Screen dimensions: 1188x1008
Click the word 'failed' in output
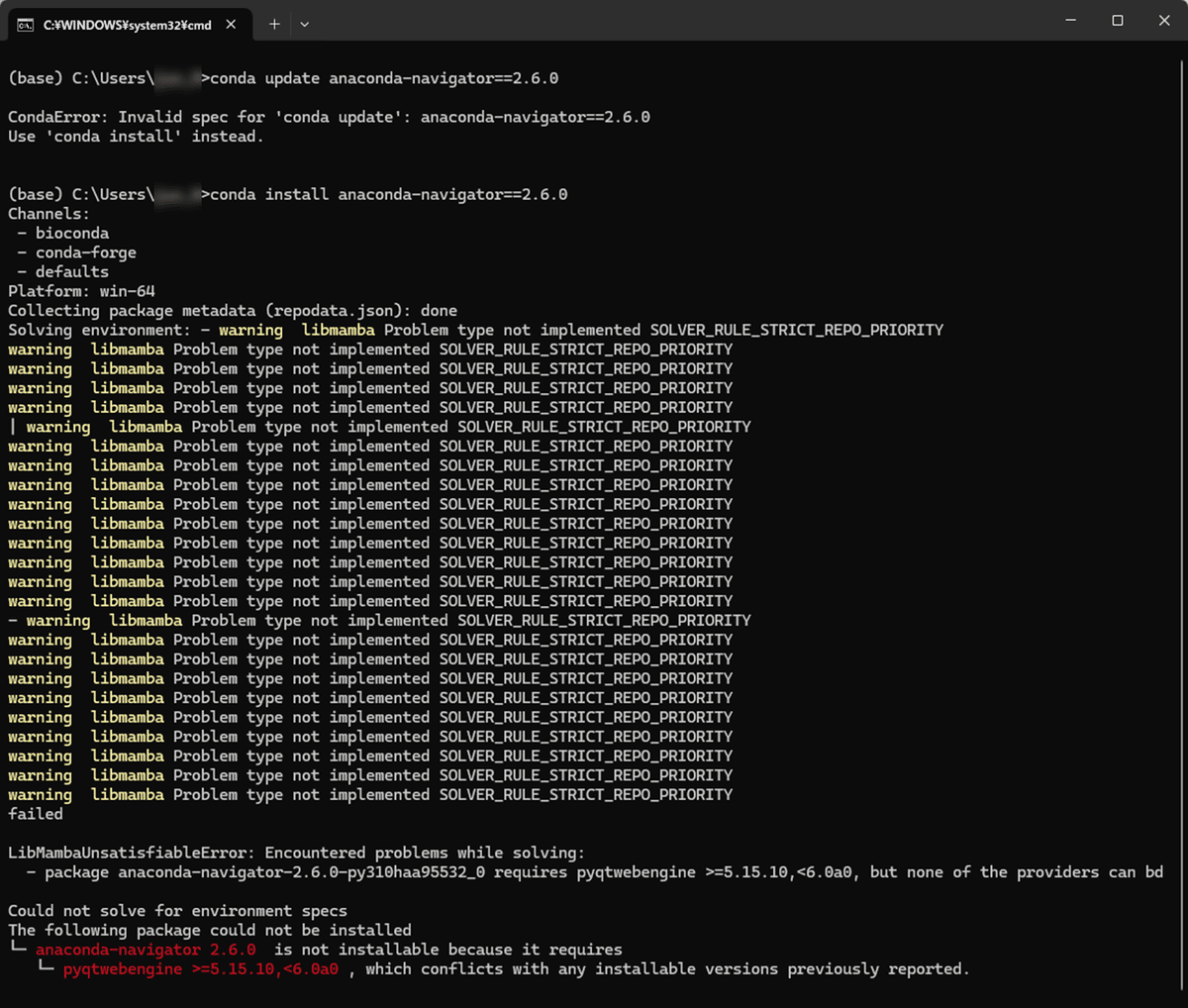click(x=36, y=814)
